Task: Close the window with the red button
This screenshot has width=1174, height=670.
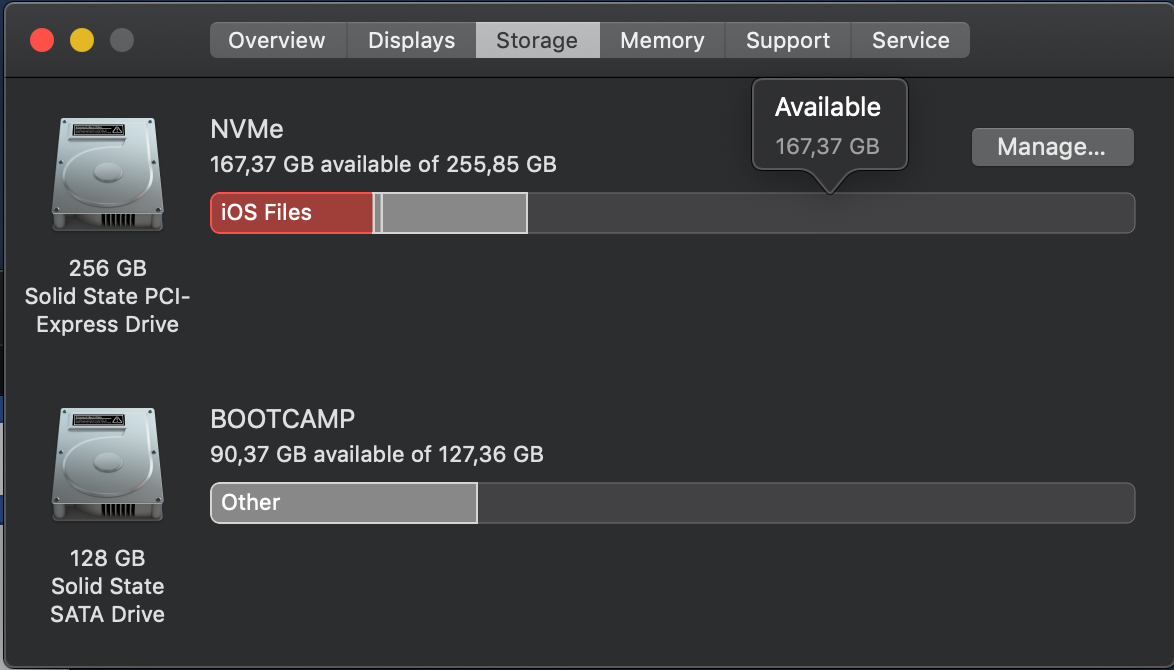Action: (42, 40)
